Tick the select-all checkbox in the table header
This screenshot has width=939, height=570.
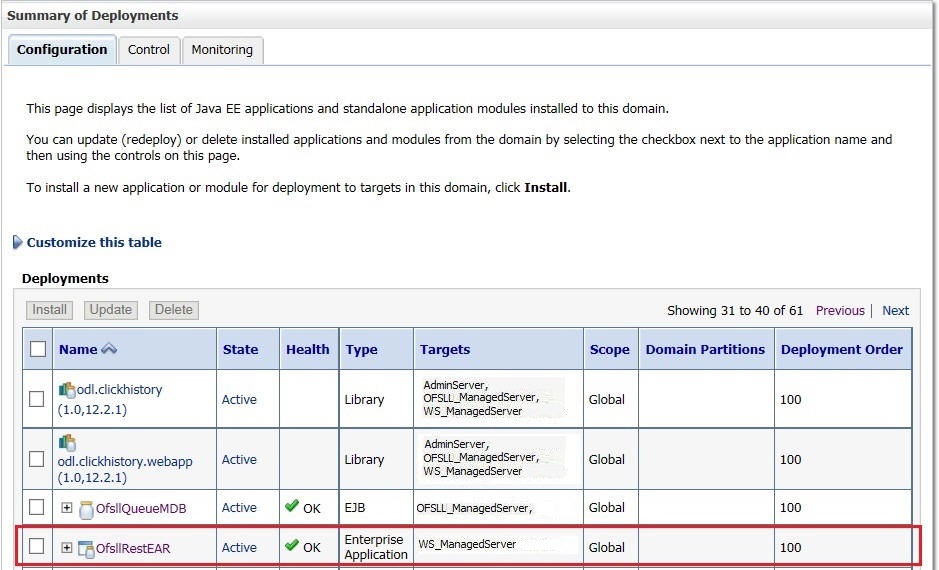pyautogui.click(x=38, y=349)
